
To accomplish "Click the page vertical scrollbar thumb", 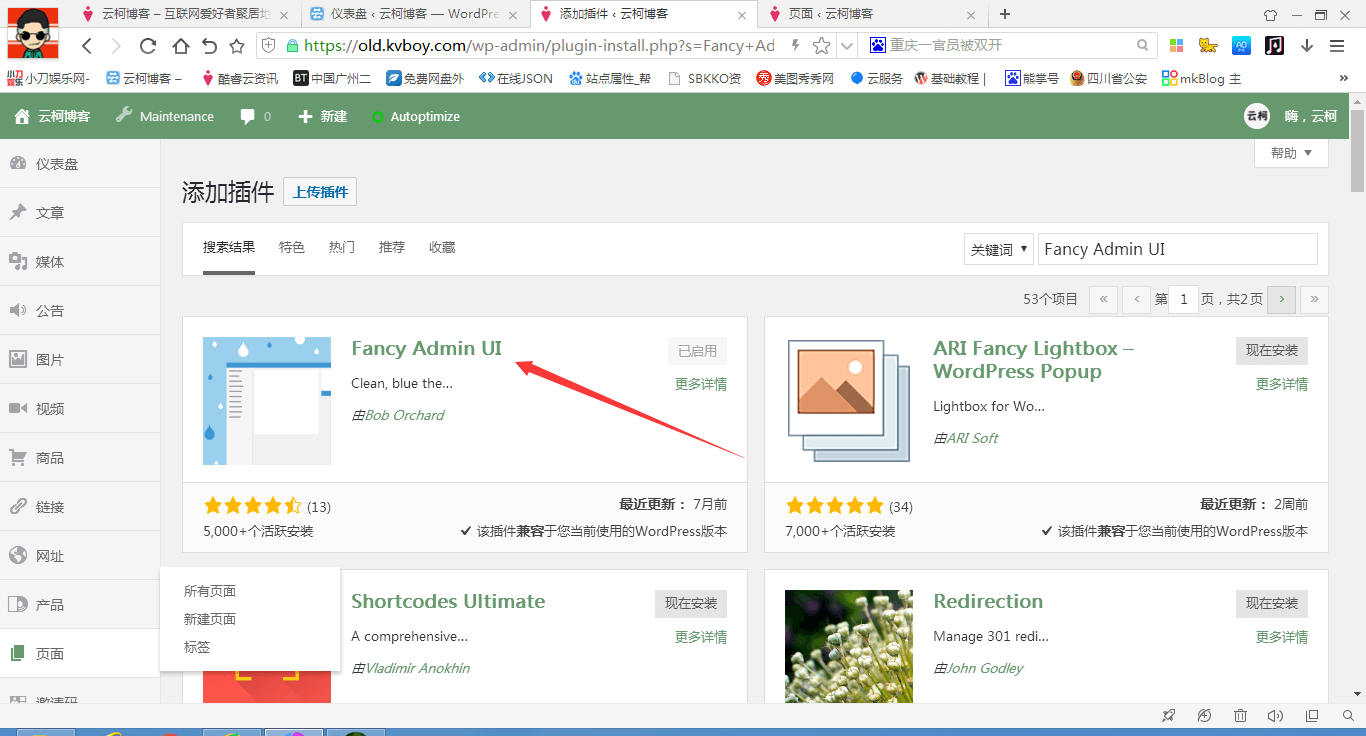I will pyautogui.click(x=1357, y=150).
